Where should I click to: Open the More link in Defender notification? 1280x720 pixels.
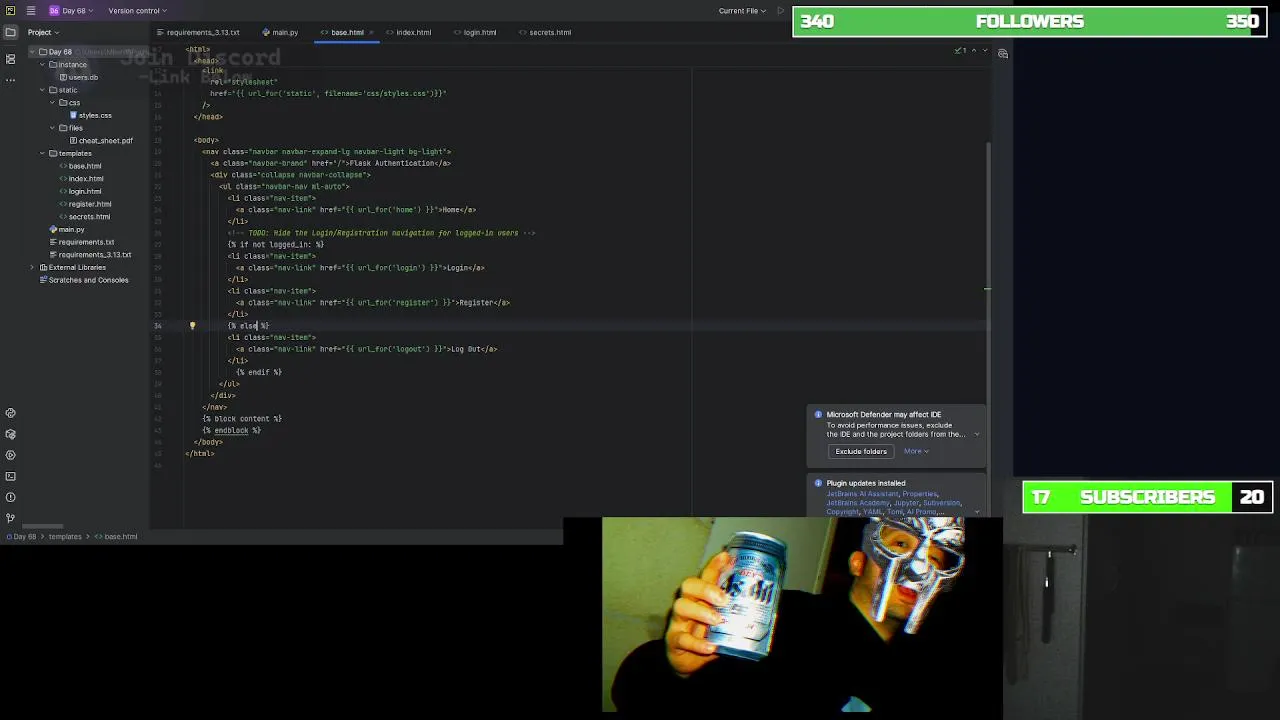[x=916, y=451]
